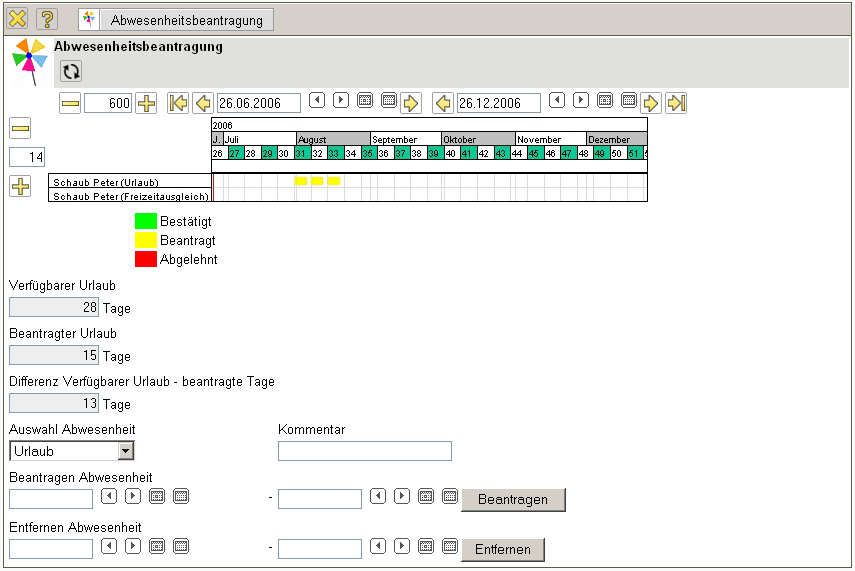The image size is (855, 571).
Task: Open the Auswahl Abwesenheit dropdown
Action: 125,451
